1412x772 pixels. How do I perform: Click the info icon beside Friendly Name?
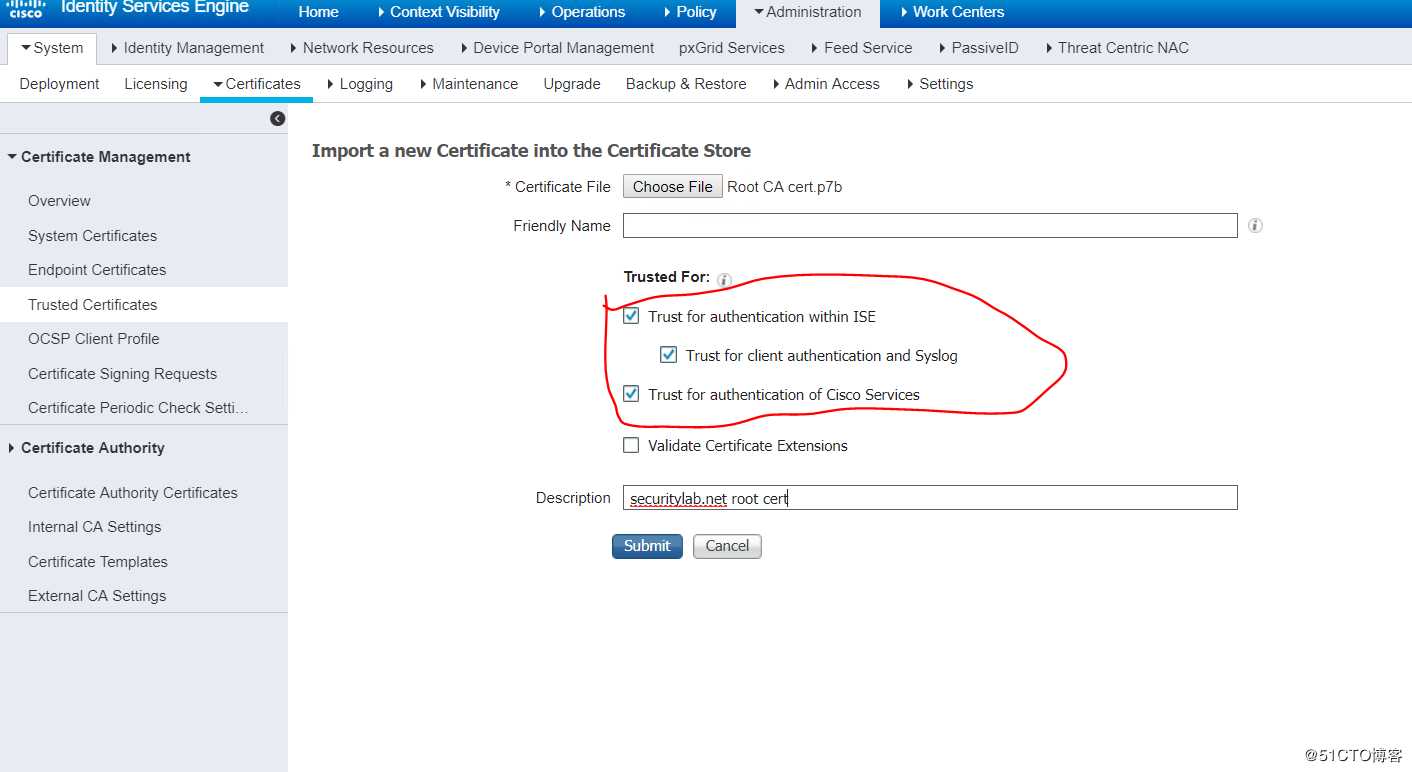click(1255, 226)
